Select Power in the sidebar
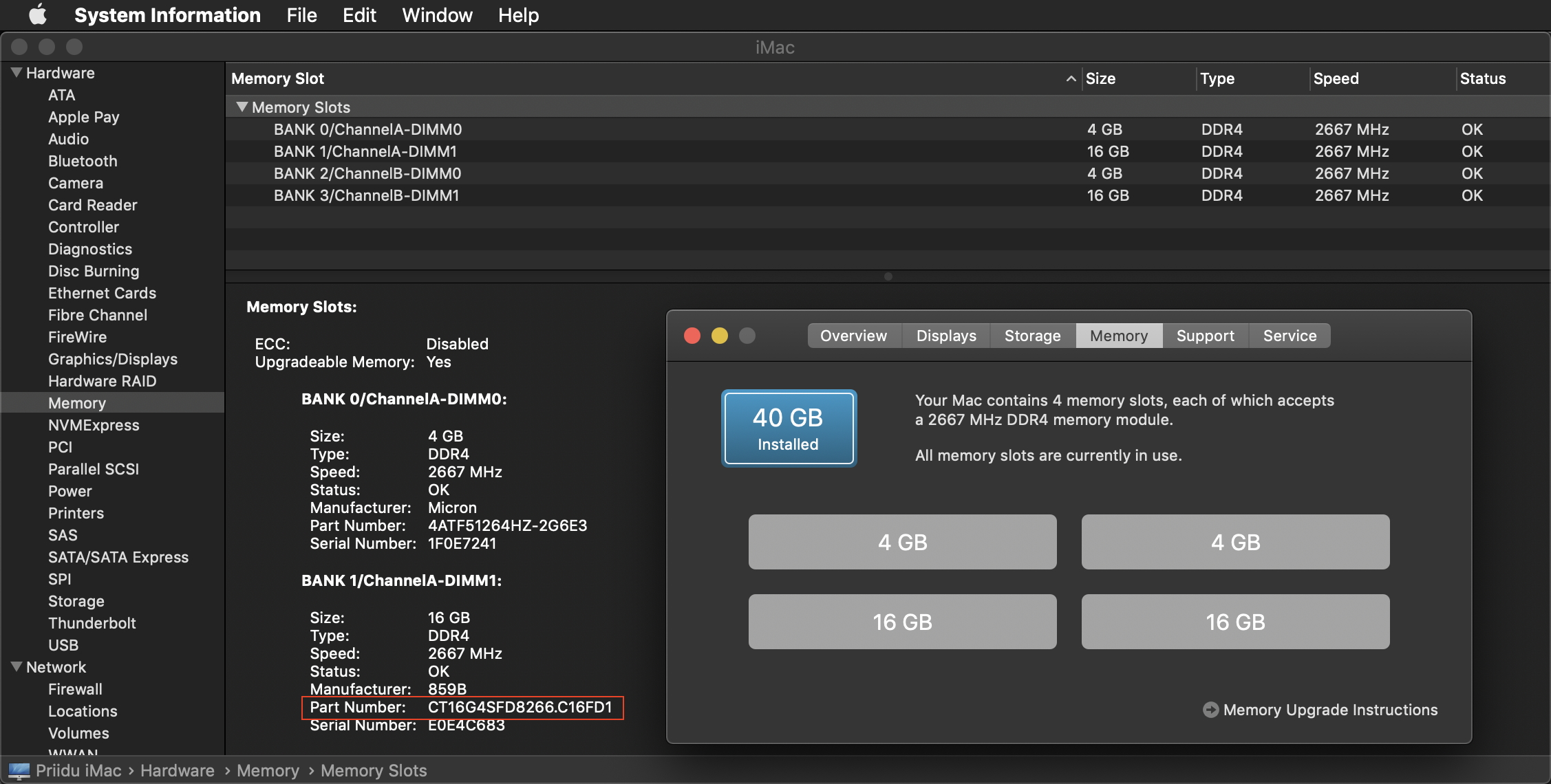1551x784 pixels. click(x=69, y=491)
